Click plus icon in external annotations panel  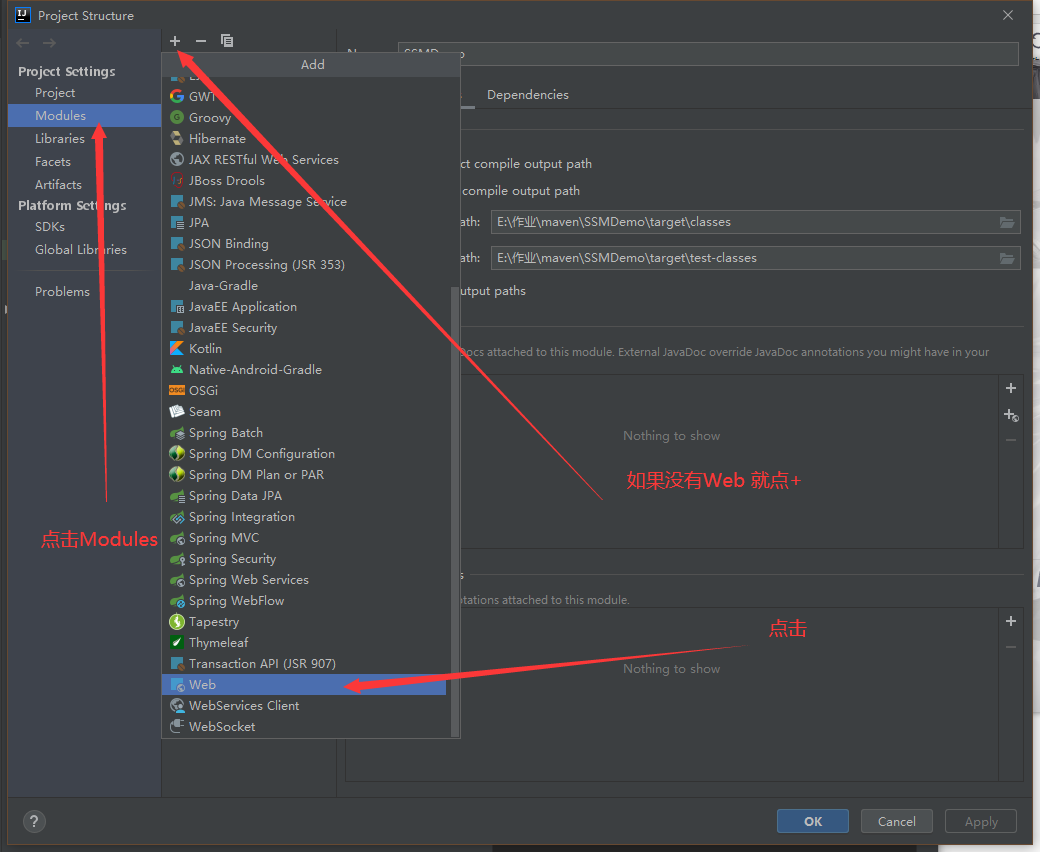(x=1011, y=621)
